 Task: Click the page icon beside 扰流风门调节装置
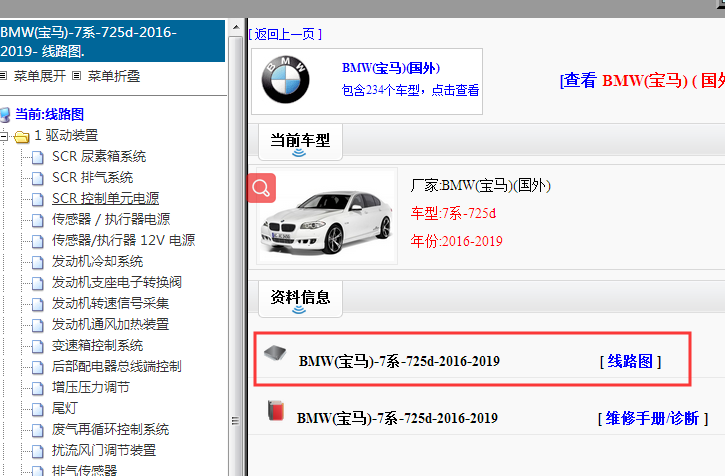(x=37, y=451)
